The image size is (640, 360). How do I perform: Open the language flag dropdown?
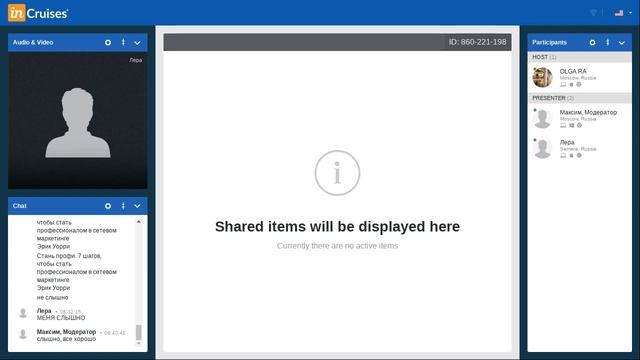pyautogui.click(x=623, y=13)
